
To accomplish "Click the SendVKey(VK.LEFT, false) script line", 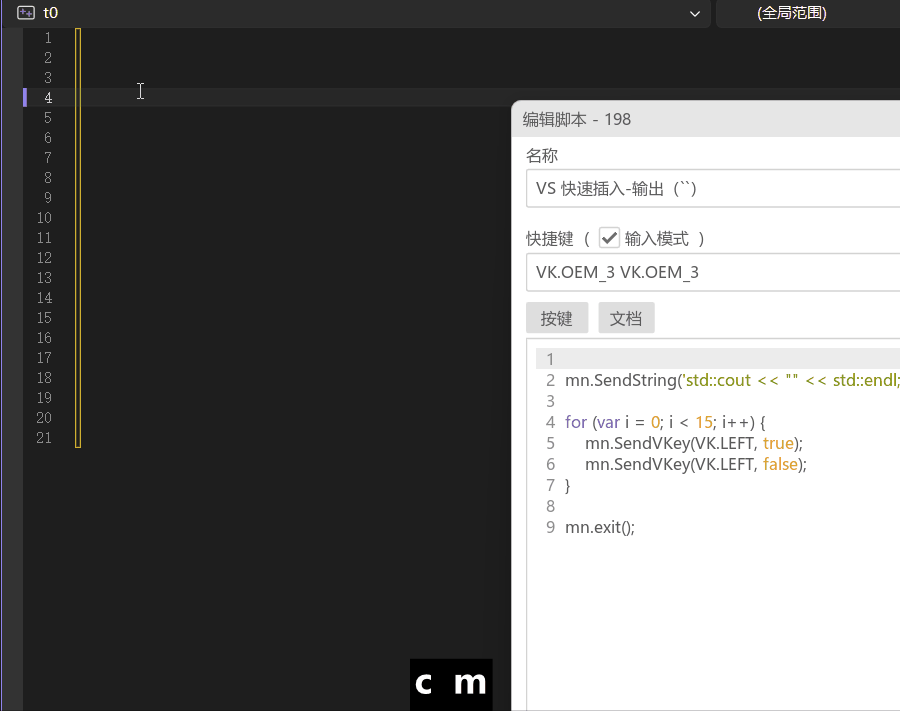I will point(696,464).
